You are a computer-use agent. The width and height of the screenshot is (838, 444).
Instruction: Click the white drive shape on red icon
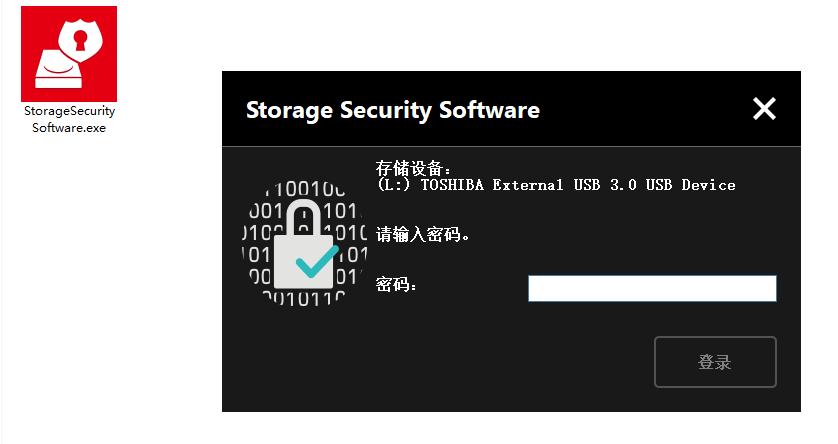[x=60, y=72]
